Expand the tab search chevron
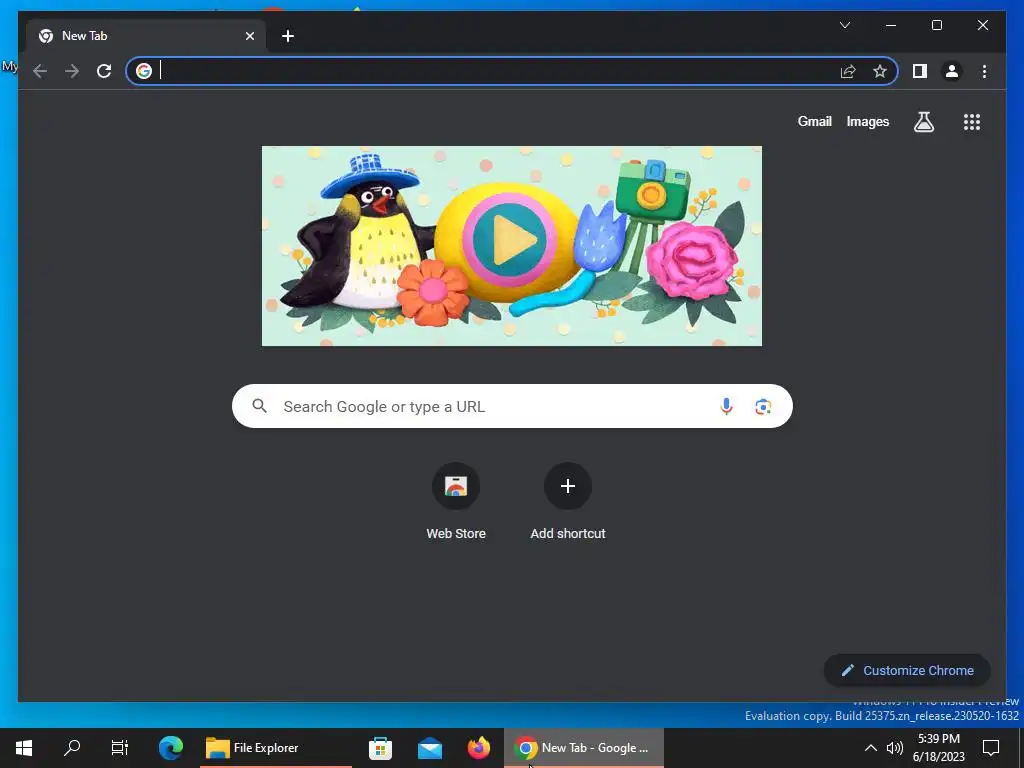Viewport: 1024px width, 768px height. [844, 25]
